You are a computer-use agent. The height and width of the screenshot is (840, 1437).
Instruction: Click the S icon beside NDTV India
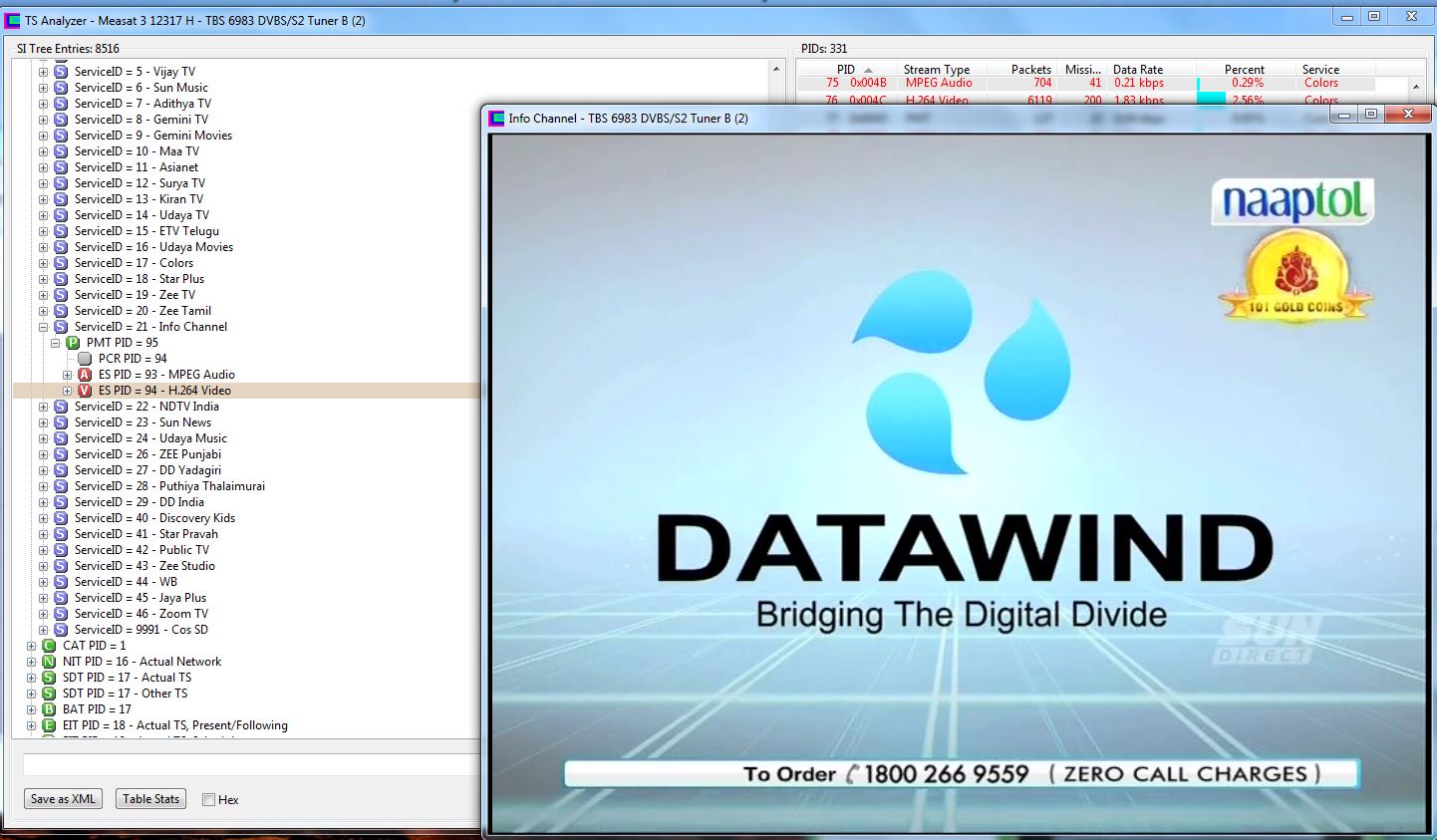coord(61,407)
